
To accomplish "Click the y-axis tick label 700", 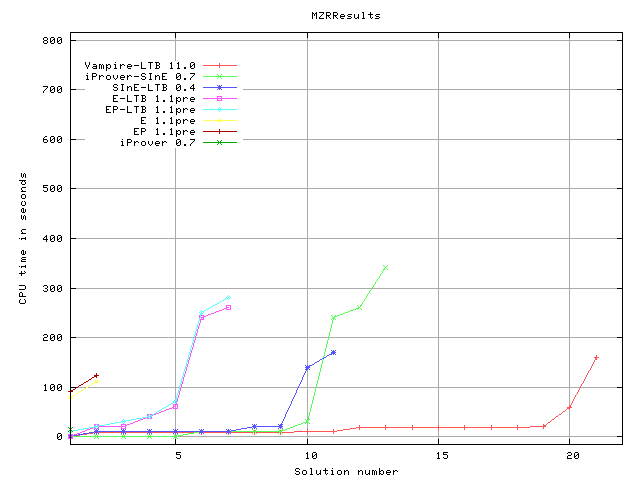I will 52,89.
